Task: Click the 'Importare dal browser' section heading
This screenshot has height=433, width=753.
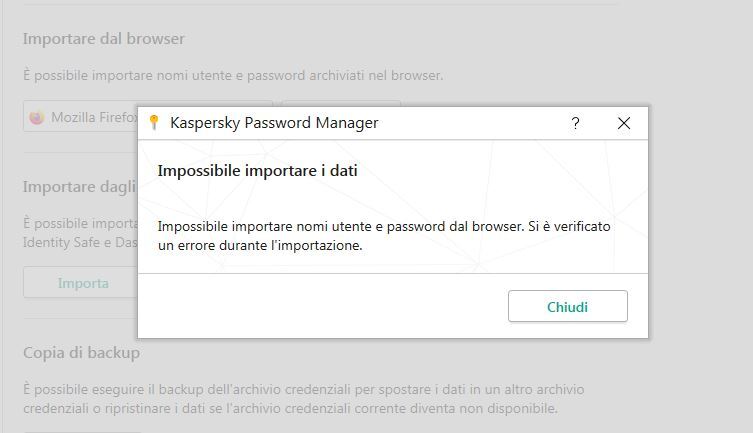Action: (x=104, y=39)
